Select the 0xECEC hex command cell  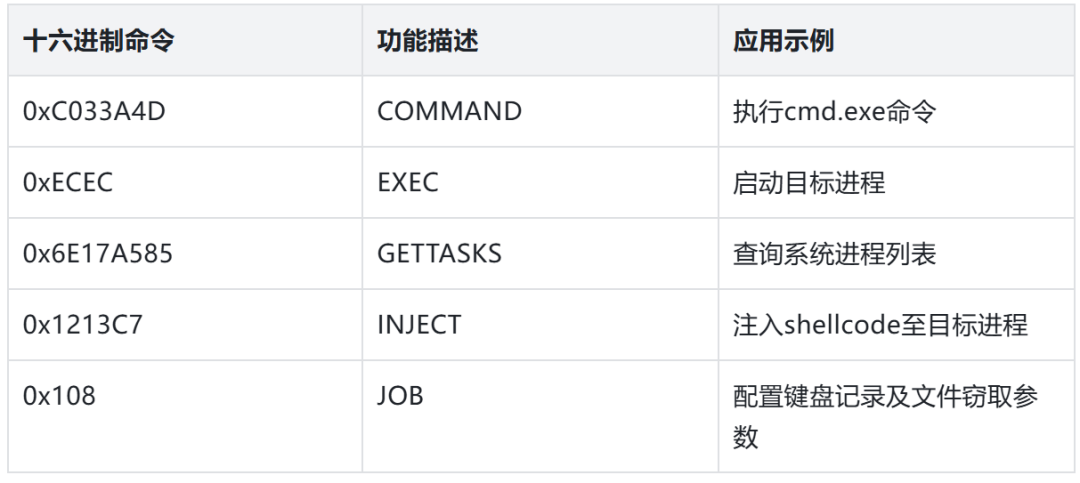tap(68, 183)
